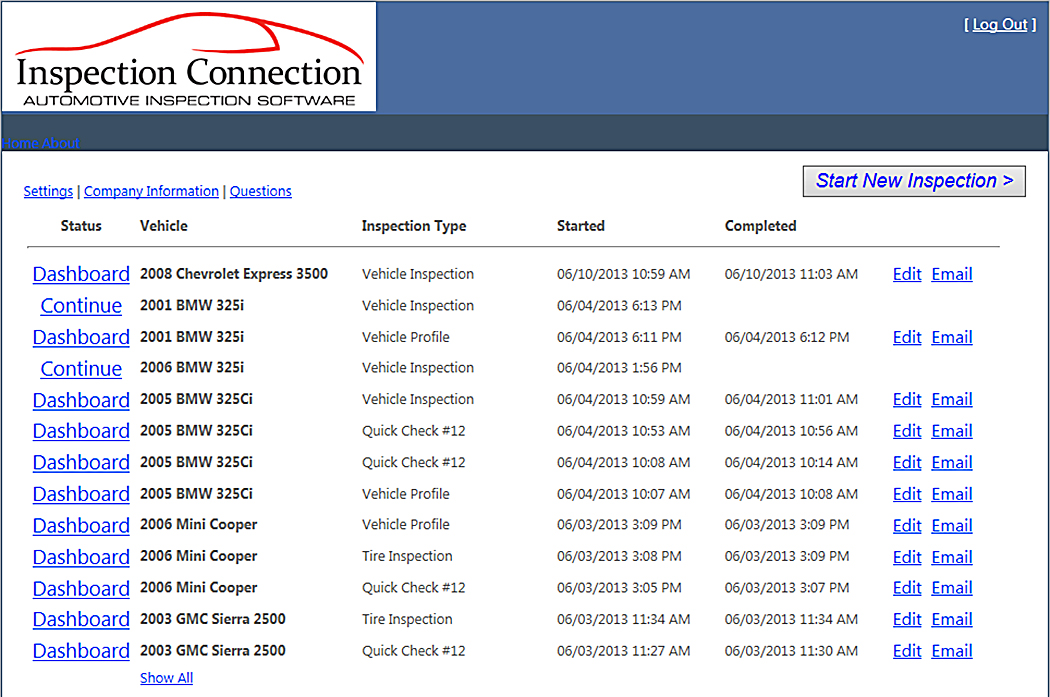Click the Start New Inspection button
1050x697 pixels.
(x=914, y=181)
